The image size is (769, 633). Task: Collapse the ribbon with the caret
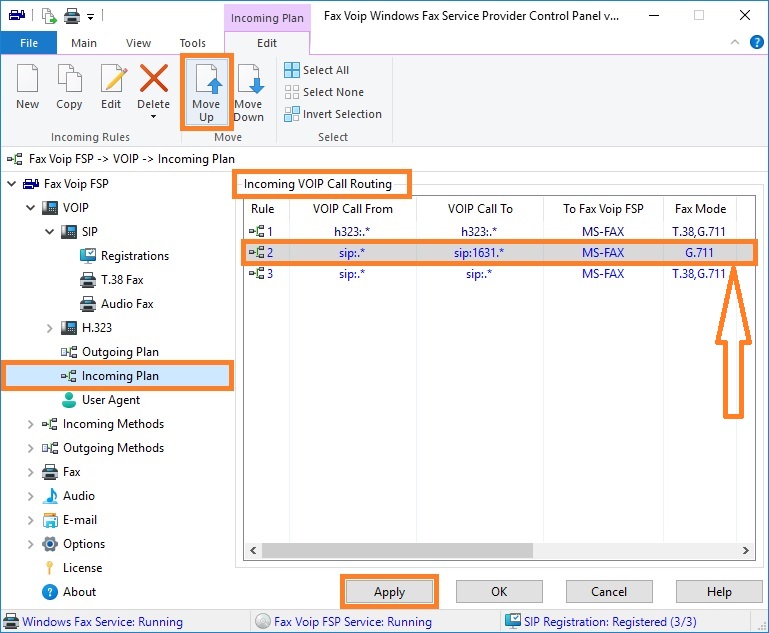pyautogui.click(x=735, y=42)
